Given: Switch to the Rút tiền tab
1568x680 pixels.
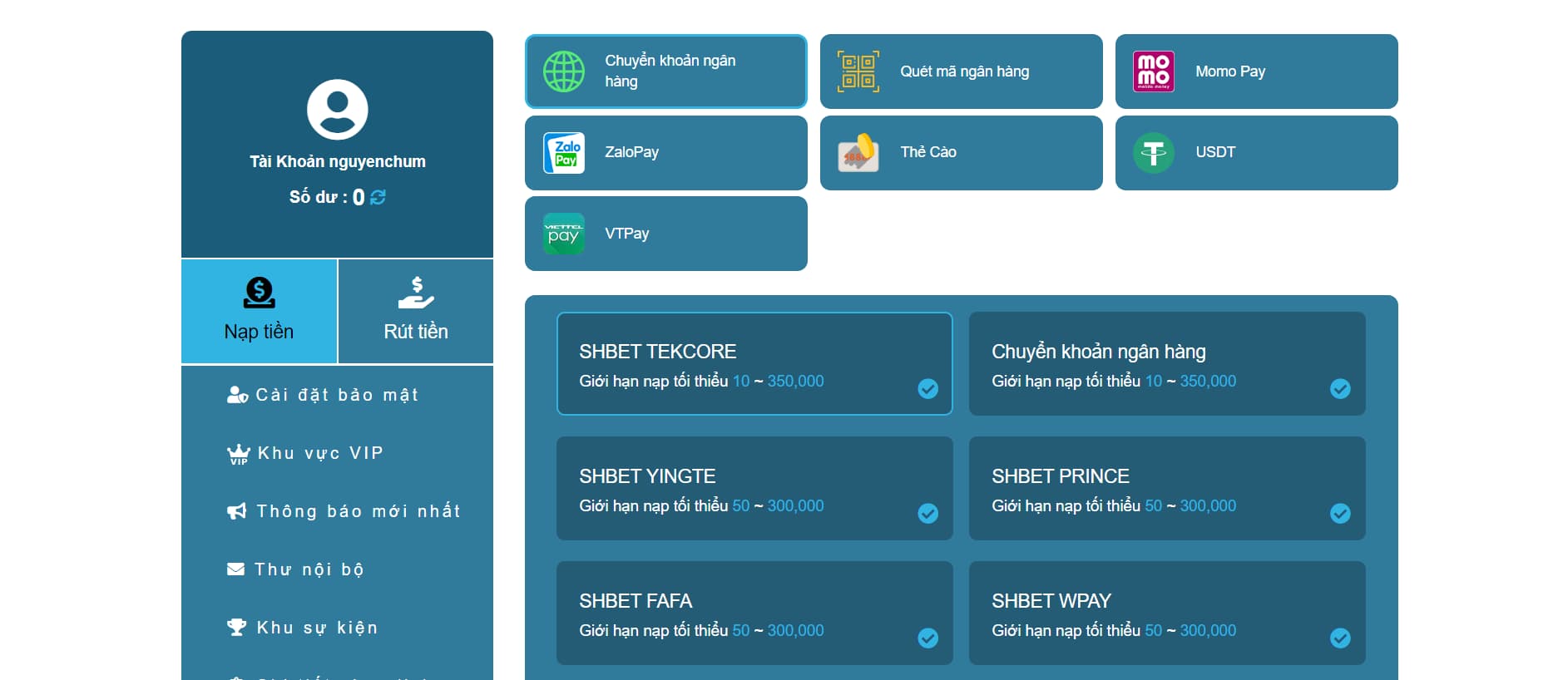Looking at the screenshot, I should click(416, 311).
